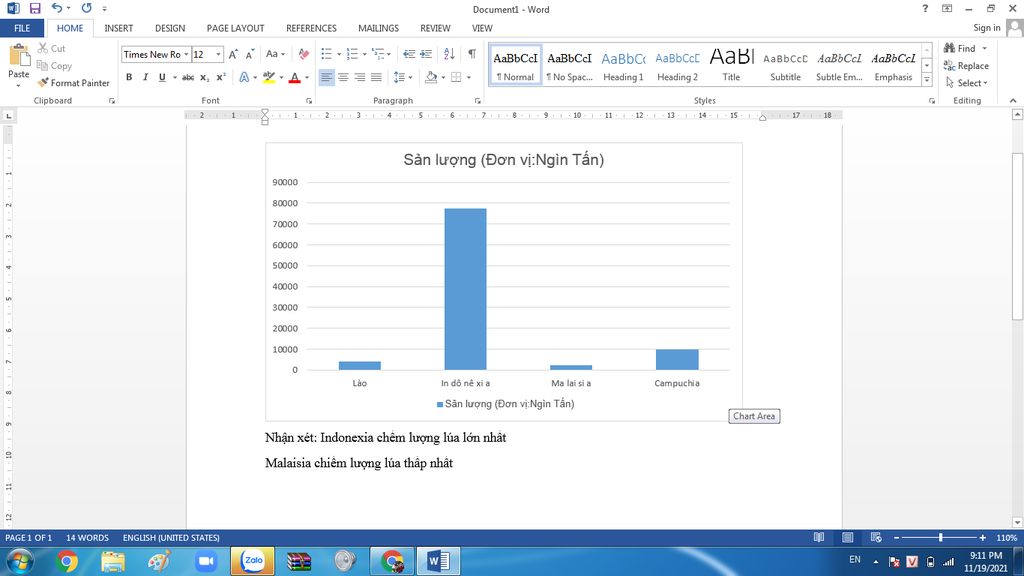
Task: Switch to Web Layout view
Action: click(x=876, y=537)
